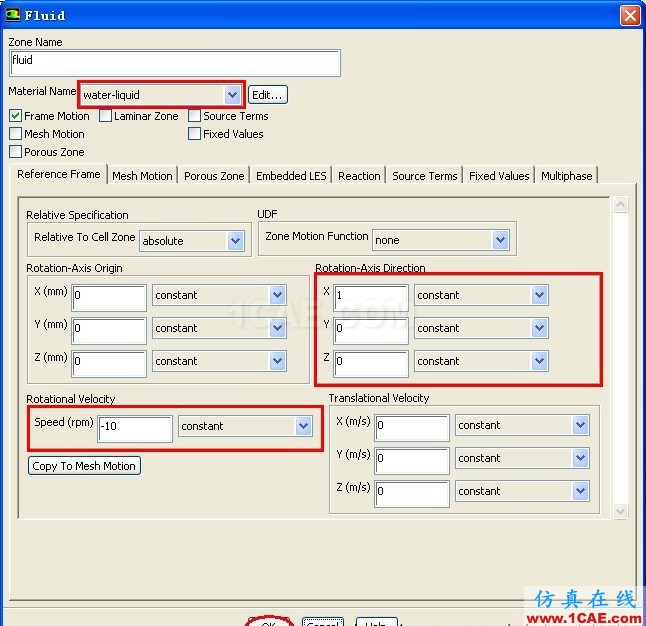Screen dimensions: 646x626
Task: Click the panel scrollbar up arrow
Action: coord(620,204)
